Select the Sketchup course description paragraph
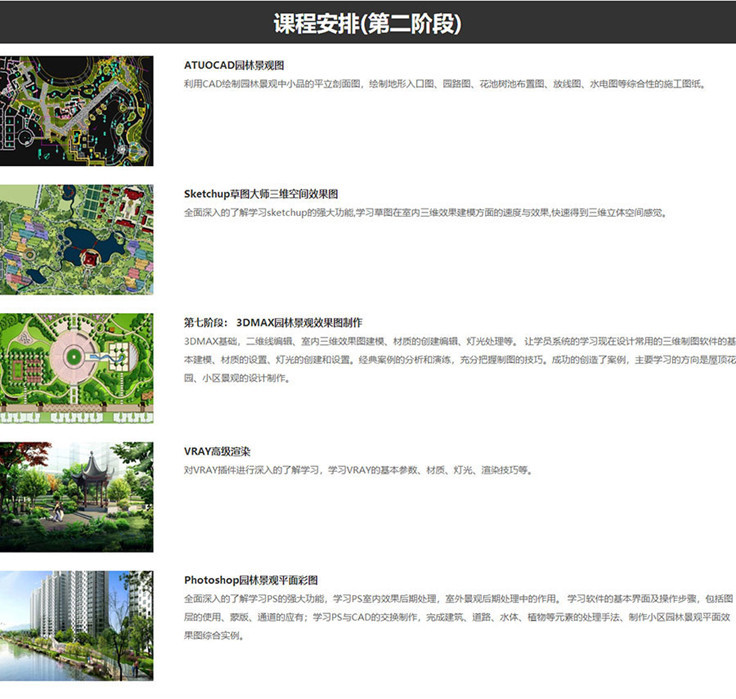 (425, 213)
